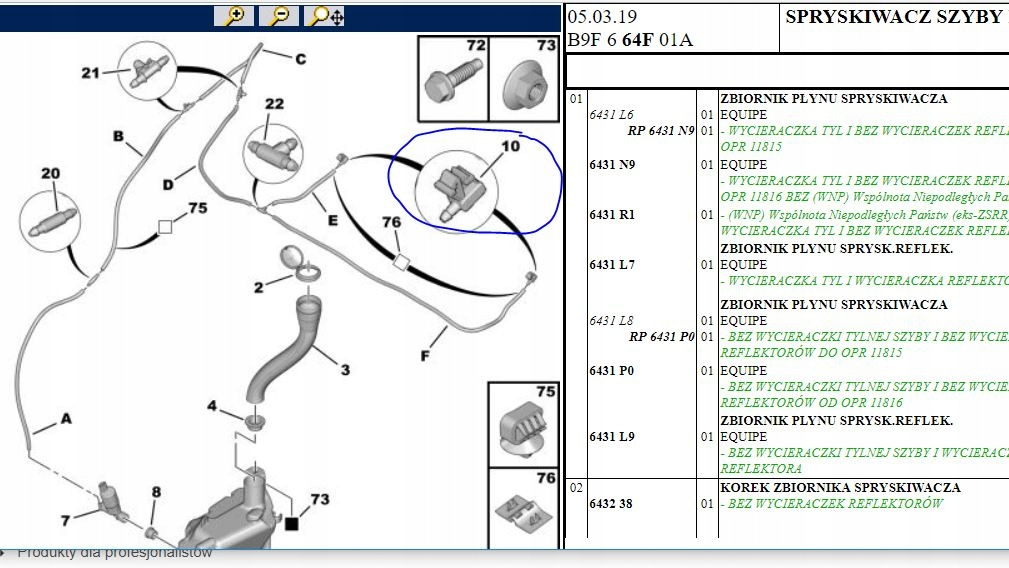Open part number 6431 L7
This screenshot has width=1009, height=568.
tap(612, 265)
